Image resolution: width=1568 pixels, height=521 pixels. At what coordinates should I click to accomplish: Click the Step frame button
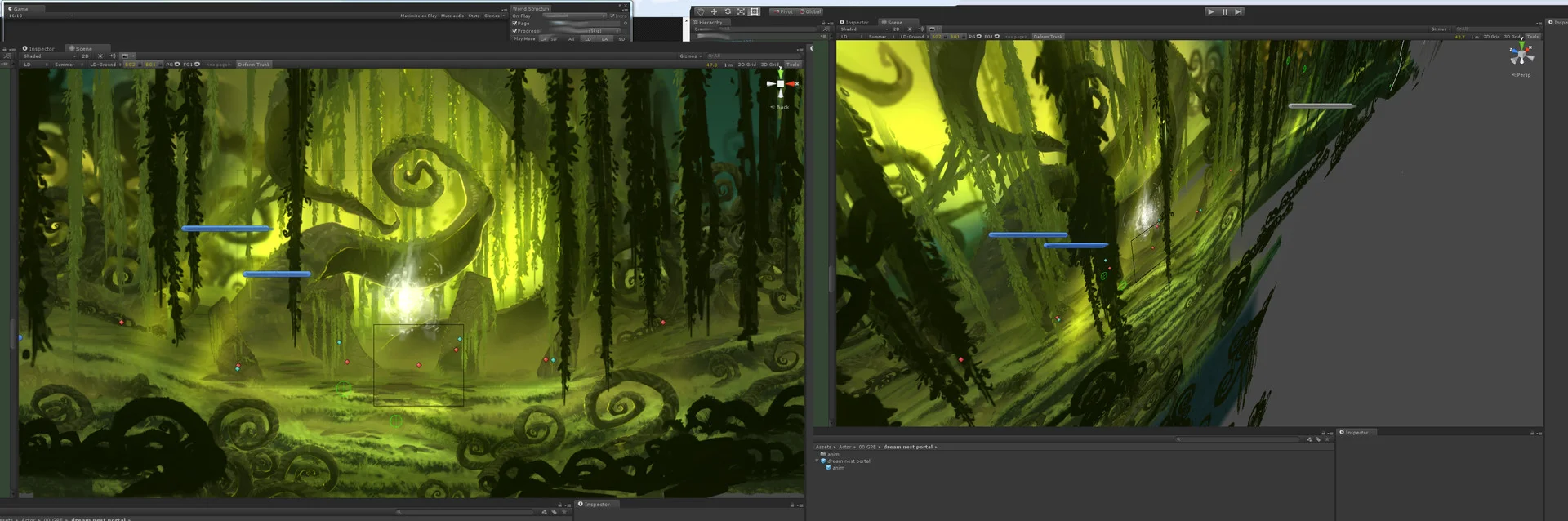(x=1238, y=11)
